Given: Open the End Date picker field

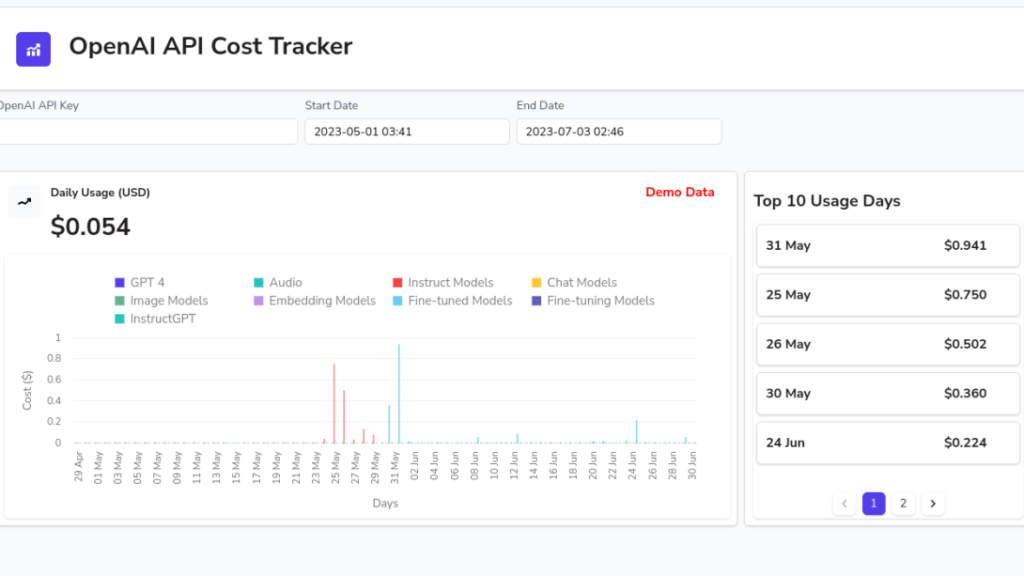Looking at the screenshot, I should 618,132.
